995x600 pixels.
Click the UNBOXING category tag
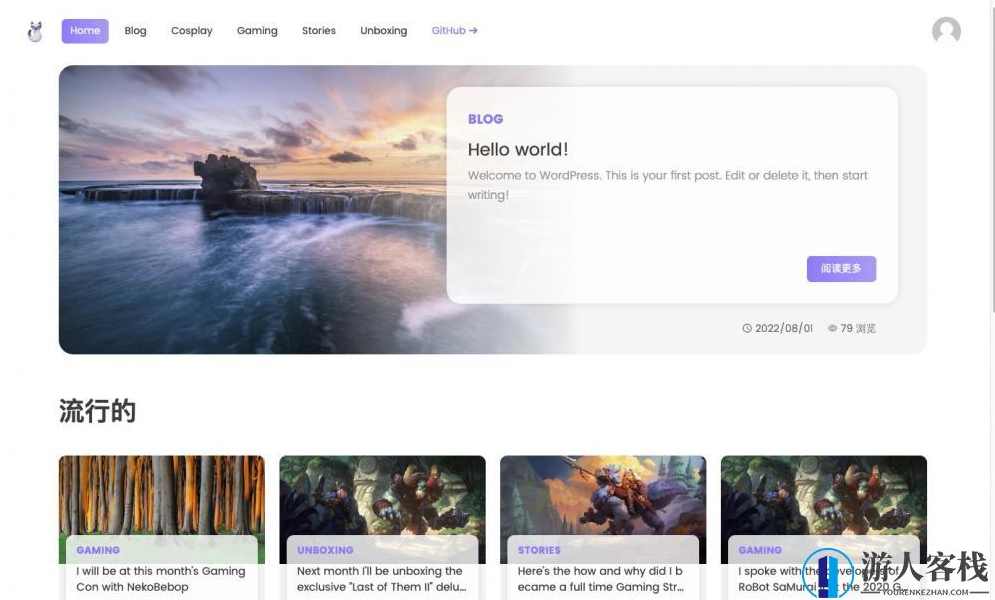(x=325, y=550)
